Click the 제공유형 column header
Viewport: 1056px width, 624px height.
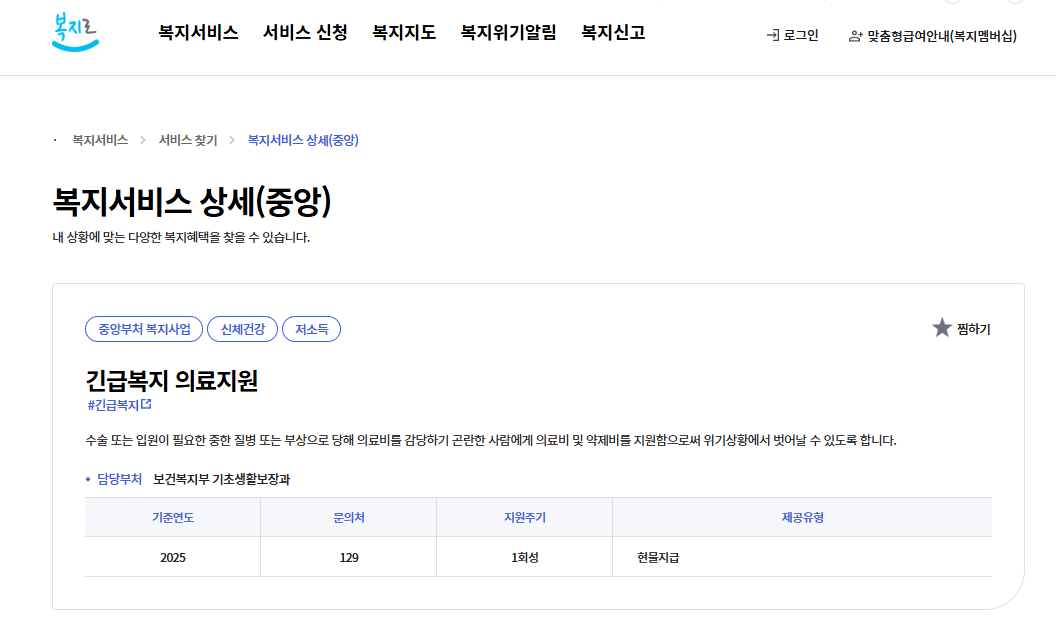[802, 517]
